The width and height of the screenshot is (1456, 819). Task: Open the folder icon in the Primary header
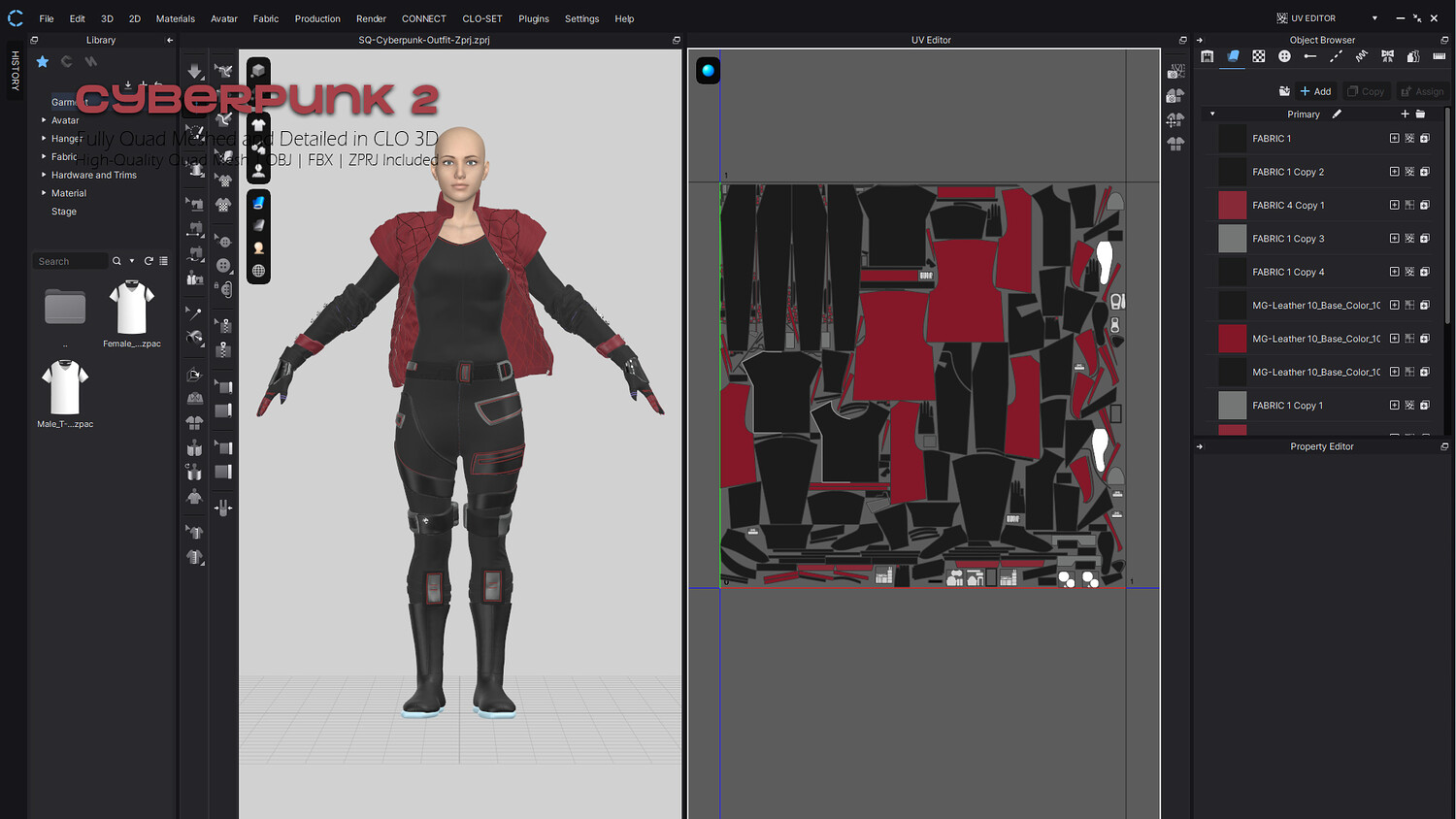[1420, 114]
